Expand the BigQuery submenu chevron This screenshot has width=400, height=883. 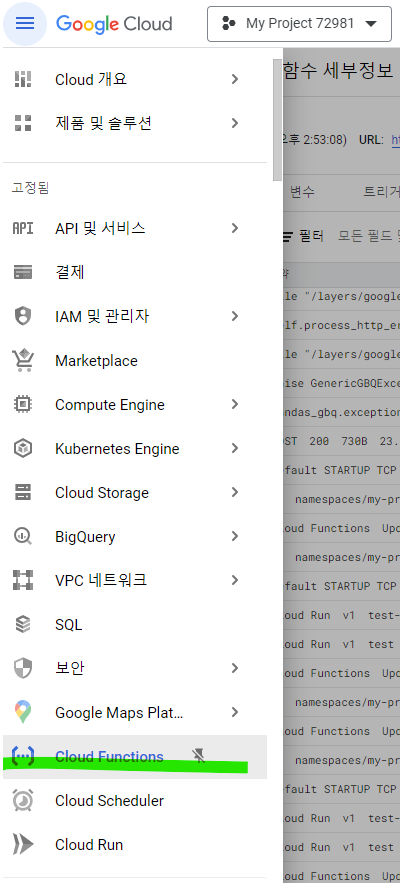click(x=235, y=536)
